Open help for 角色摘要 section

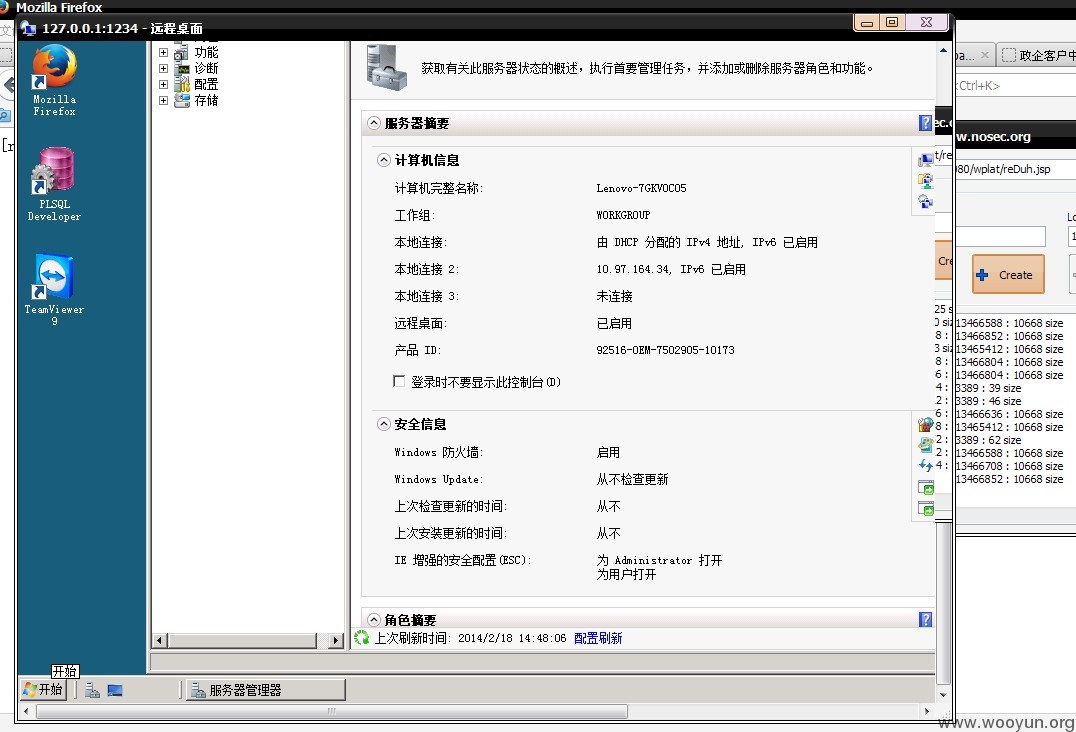pyautogui.click(x=925, y=619)
